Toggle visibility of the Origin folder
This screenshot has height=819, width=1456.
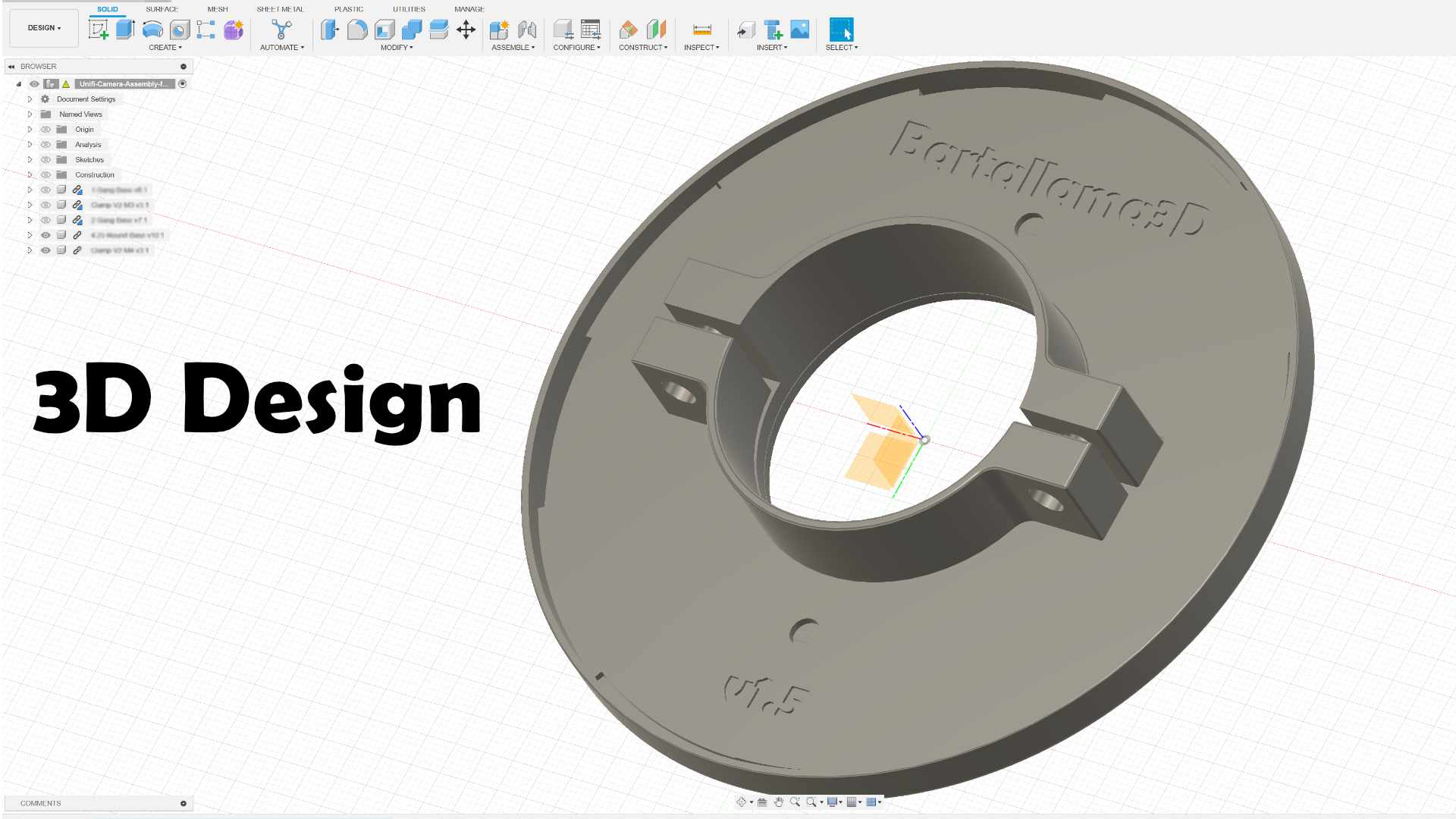point(45,130)
